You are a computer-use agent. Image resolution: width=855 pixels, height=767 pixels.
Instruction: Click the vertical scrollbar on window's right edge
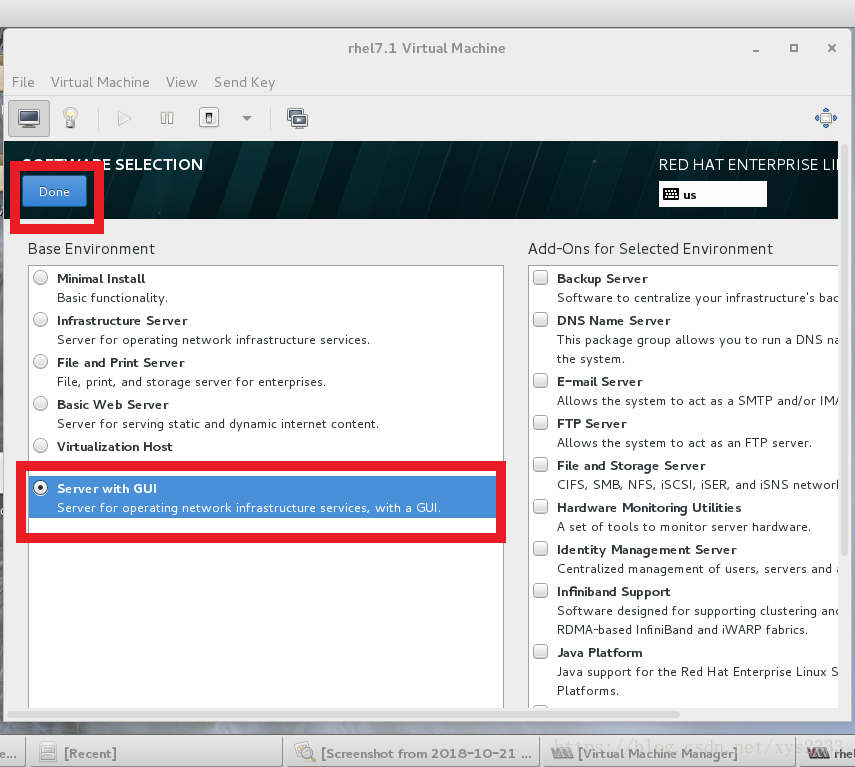[x=845, y=349]
